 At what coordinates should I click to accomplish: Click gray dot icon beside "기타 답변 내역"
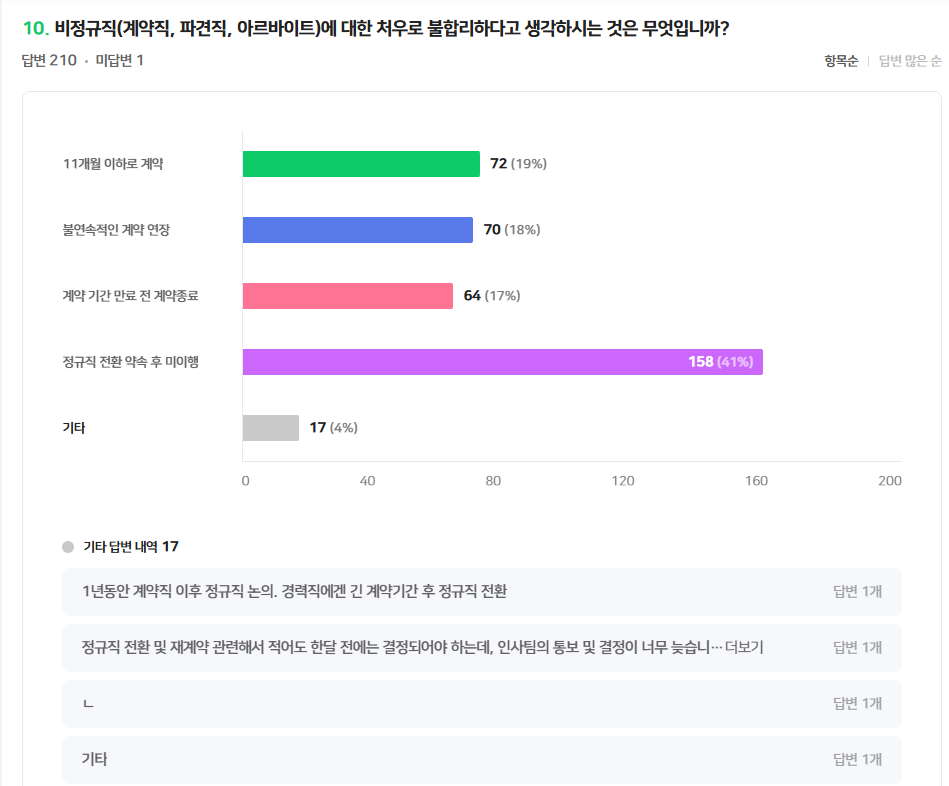[x=68, y=547]
